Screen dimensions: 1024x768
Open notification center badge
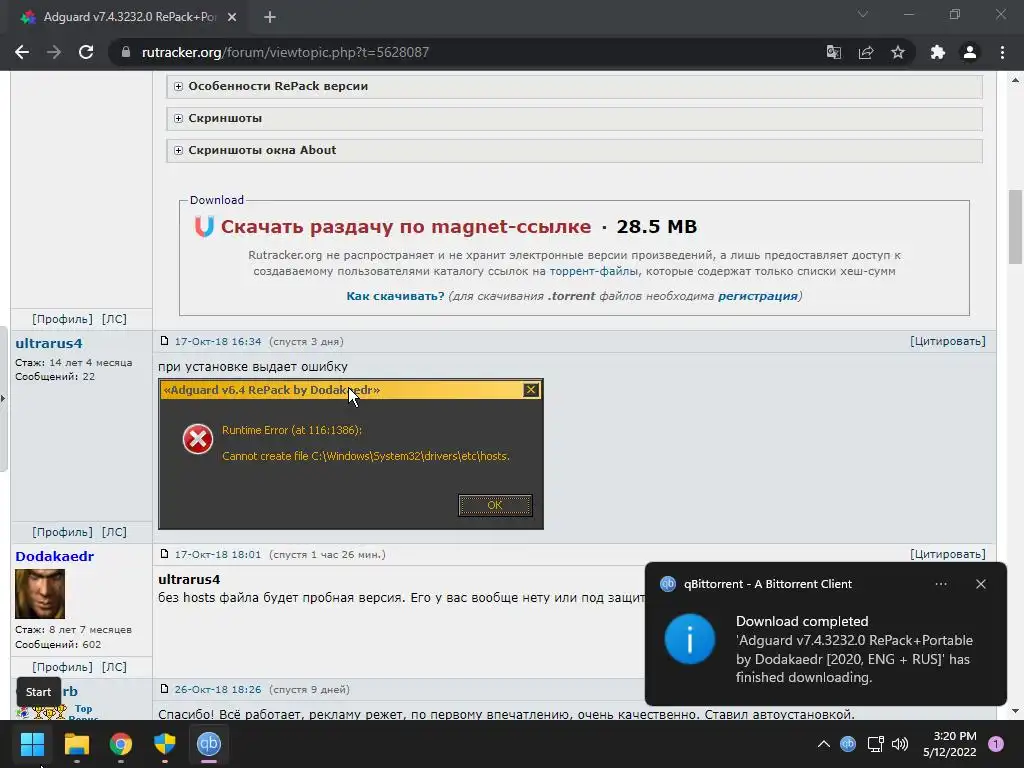point(996,744)
